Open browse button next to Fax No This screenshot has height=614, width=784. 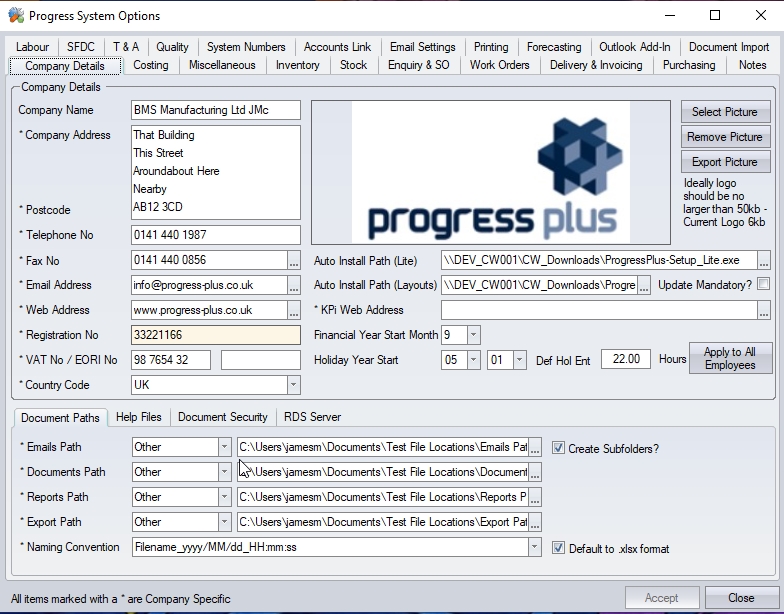[x=294, y=260]
